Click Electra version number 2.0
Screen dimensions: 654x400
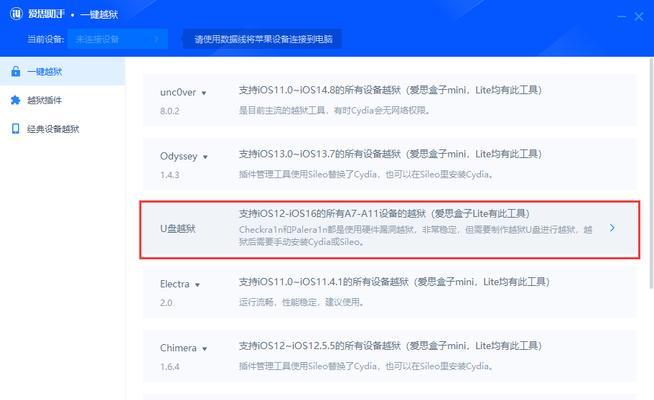point(166,303)
